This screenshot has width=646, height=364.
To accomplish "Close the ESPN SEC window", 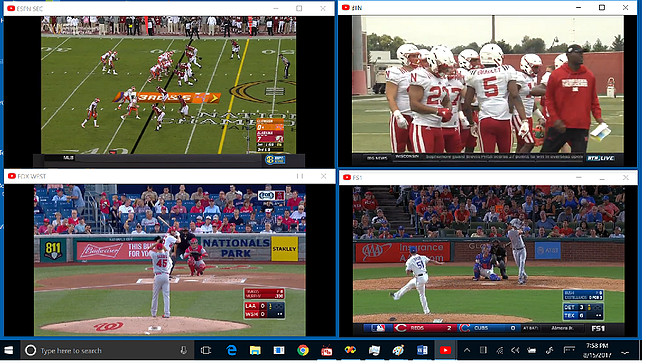I will click(x=323, y=8).
